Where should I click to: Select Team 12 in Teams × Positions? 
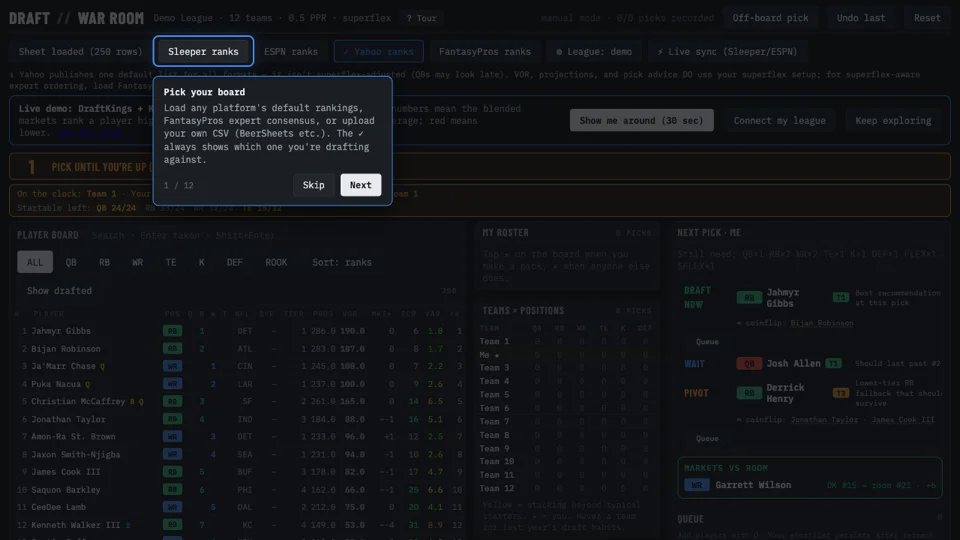coord(566,488)
